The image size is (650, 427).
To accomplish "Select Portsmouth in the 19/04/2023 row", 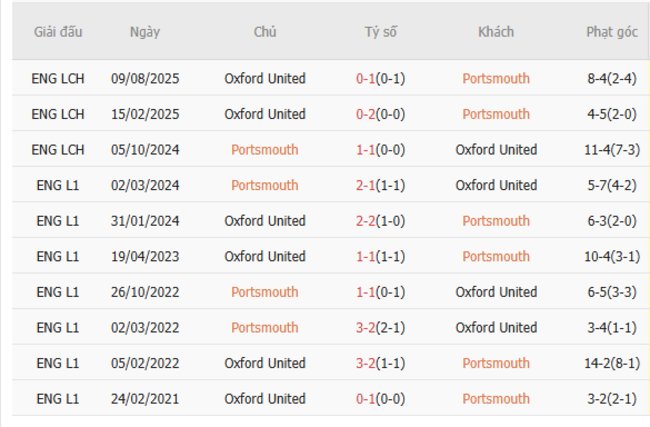I will click(496, 257).
